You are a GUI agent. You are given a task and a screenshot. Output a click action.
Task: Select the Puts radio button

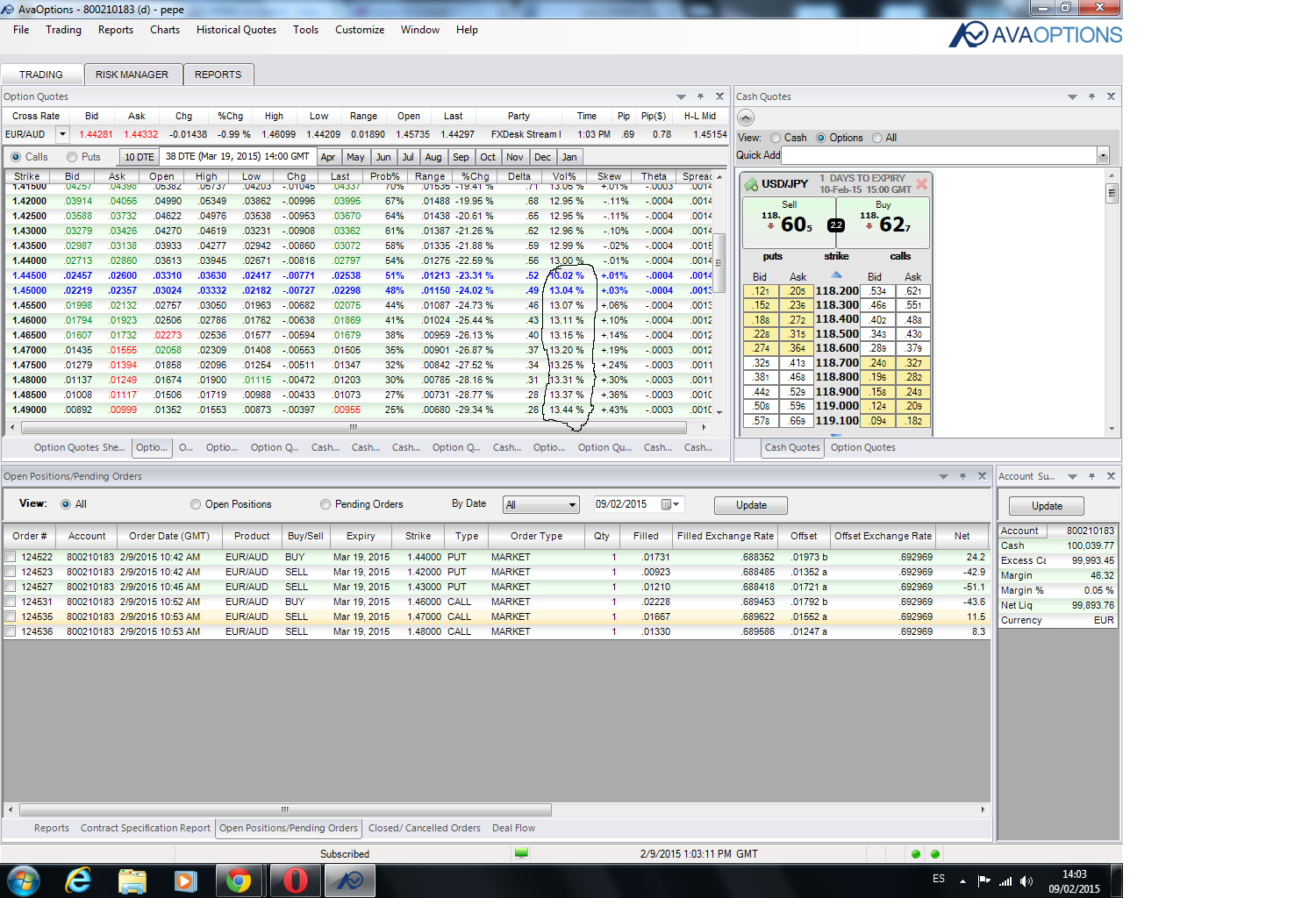coord(72,157)
